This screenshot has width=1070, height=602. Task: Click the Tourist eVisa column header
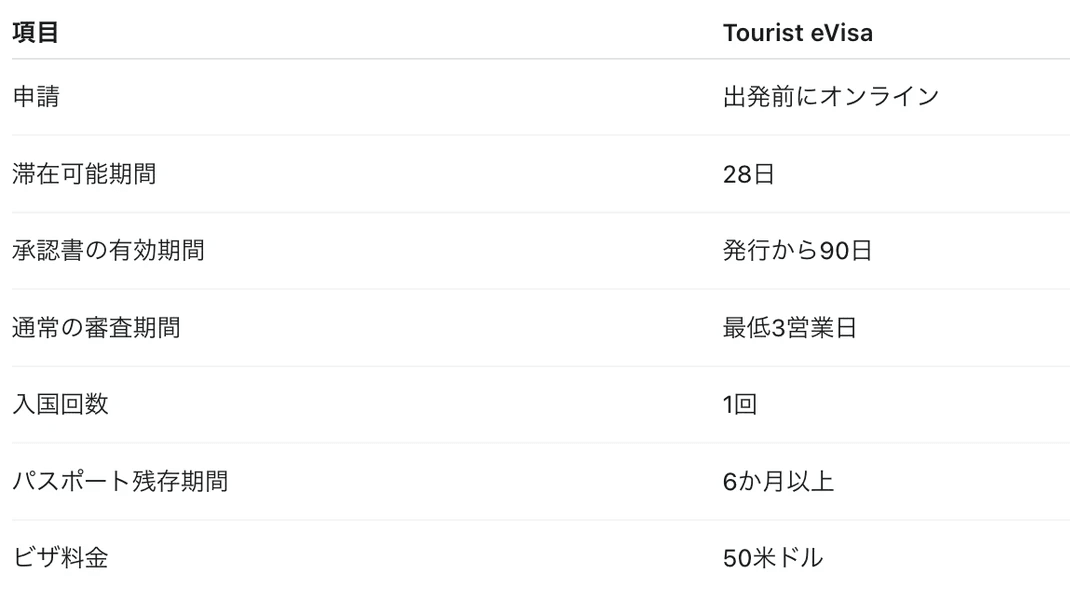[x=798, y=33]
